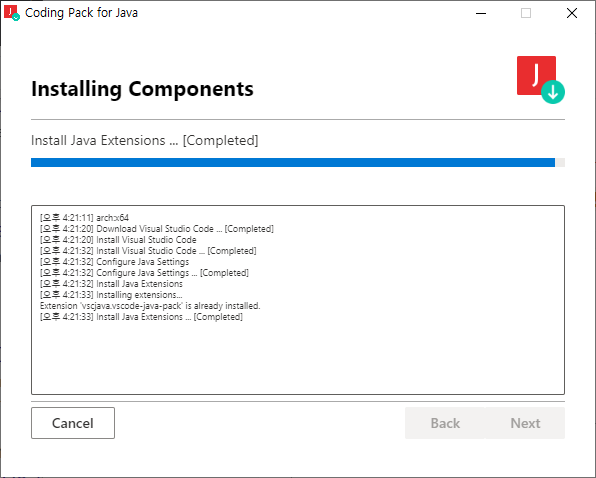Click the disabled maximize window button
The width and height of the screenshot is (596, 478).
tap(526, 13)
